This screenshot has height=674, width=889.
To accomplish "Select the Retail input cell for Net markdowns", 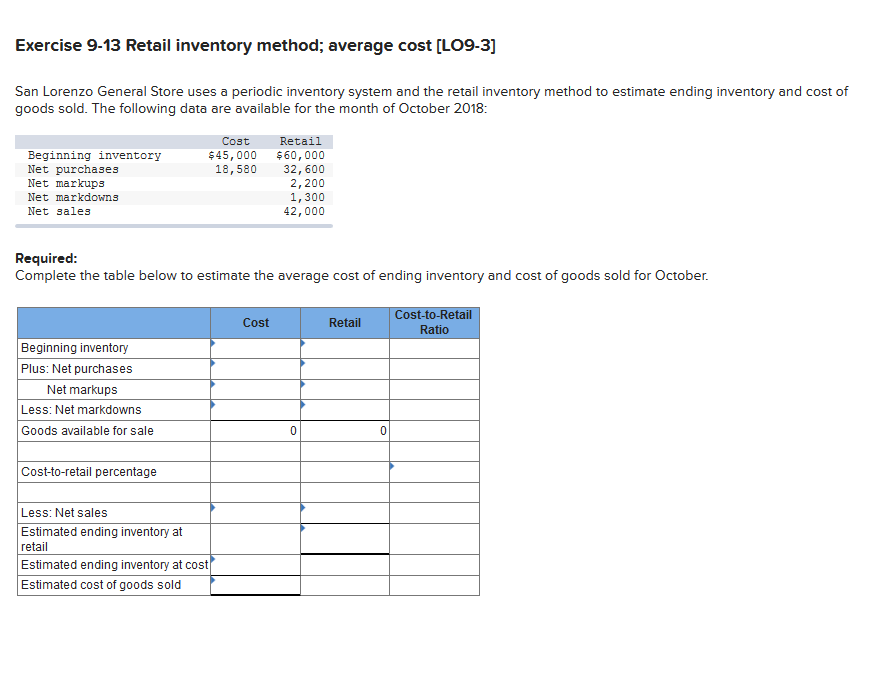I will (x=344, y=410).
